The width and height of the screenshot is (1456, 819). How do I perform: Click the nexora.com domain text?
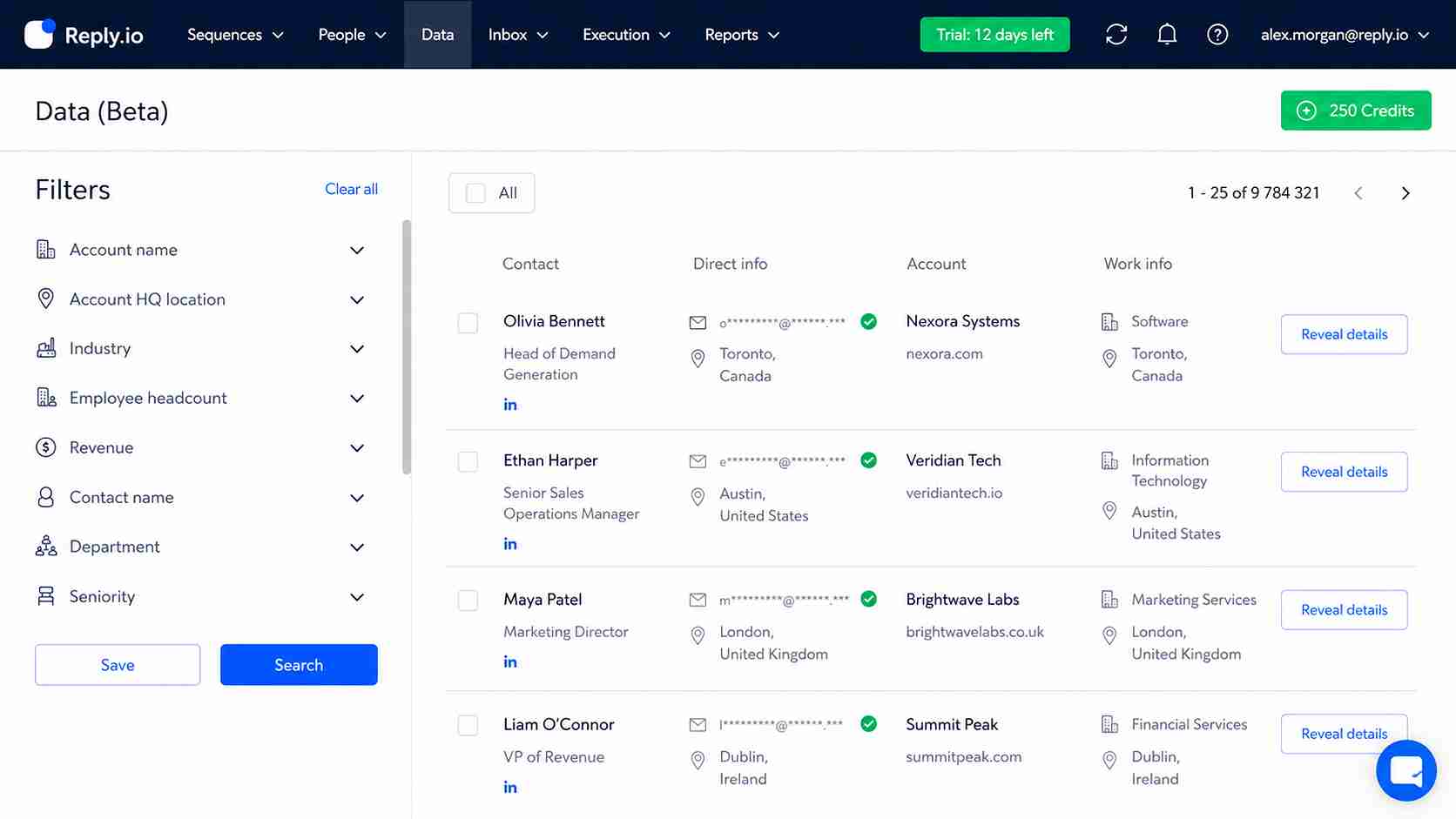944,354
